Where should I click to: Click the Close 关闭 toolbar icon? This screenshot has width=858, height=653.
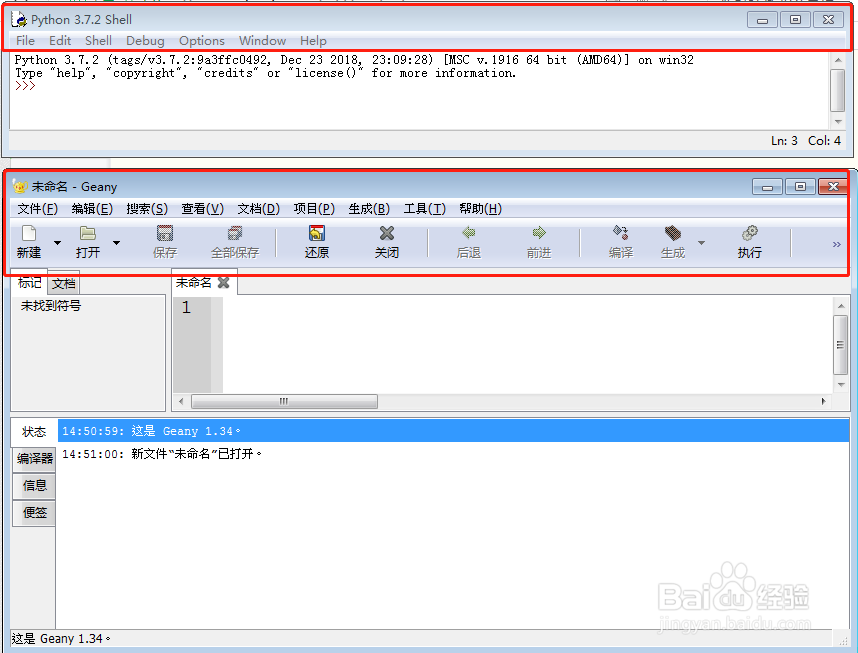coord(387,233)
